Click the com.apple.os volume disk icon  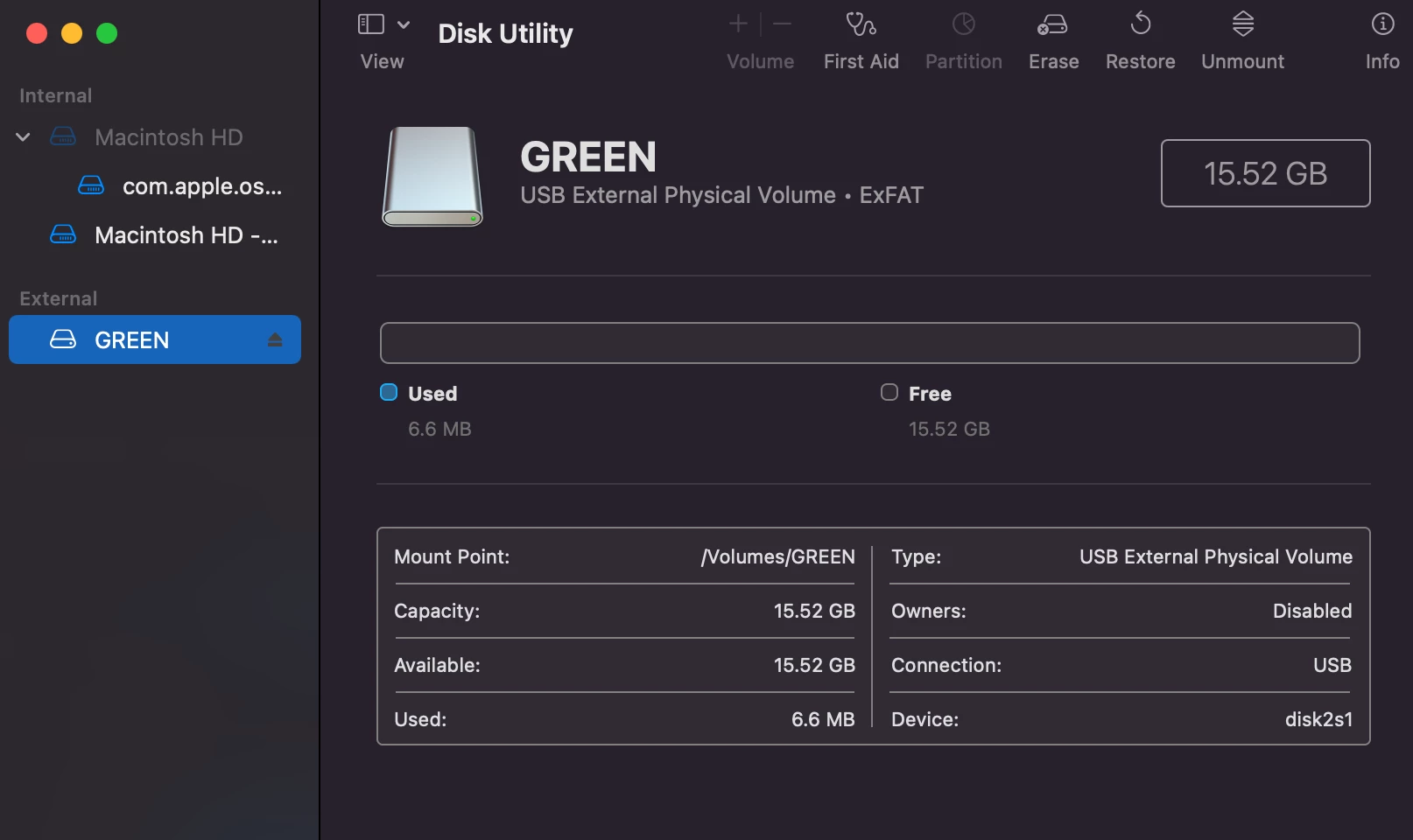pyautogui.click(x=91, y=185)
